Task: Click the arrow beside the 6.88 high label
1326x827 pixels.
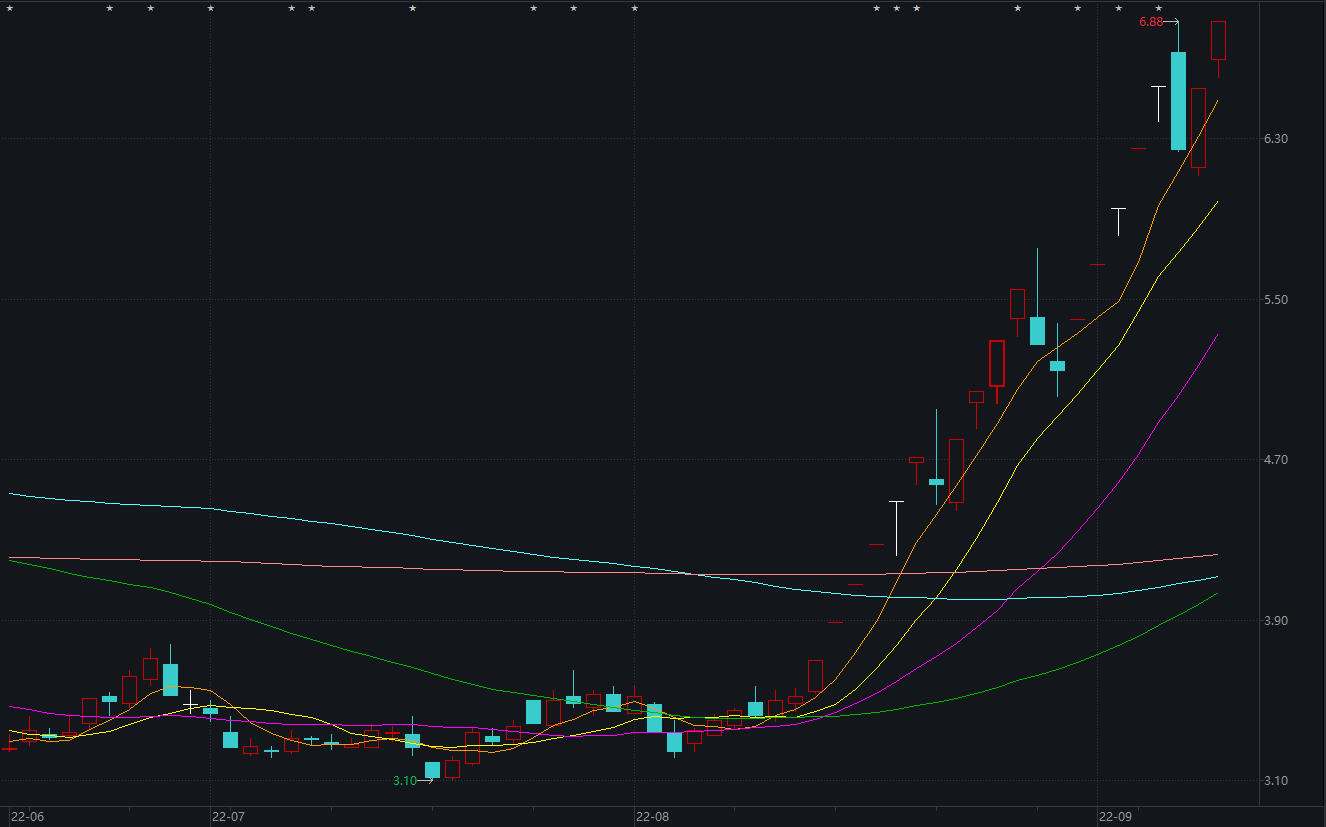Action: (1172, 22)
